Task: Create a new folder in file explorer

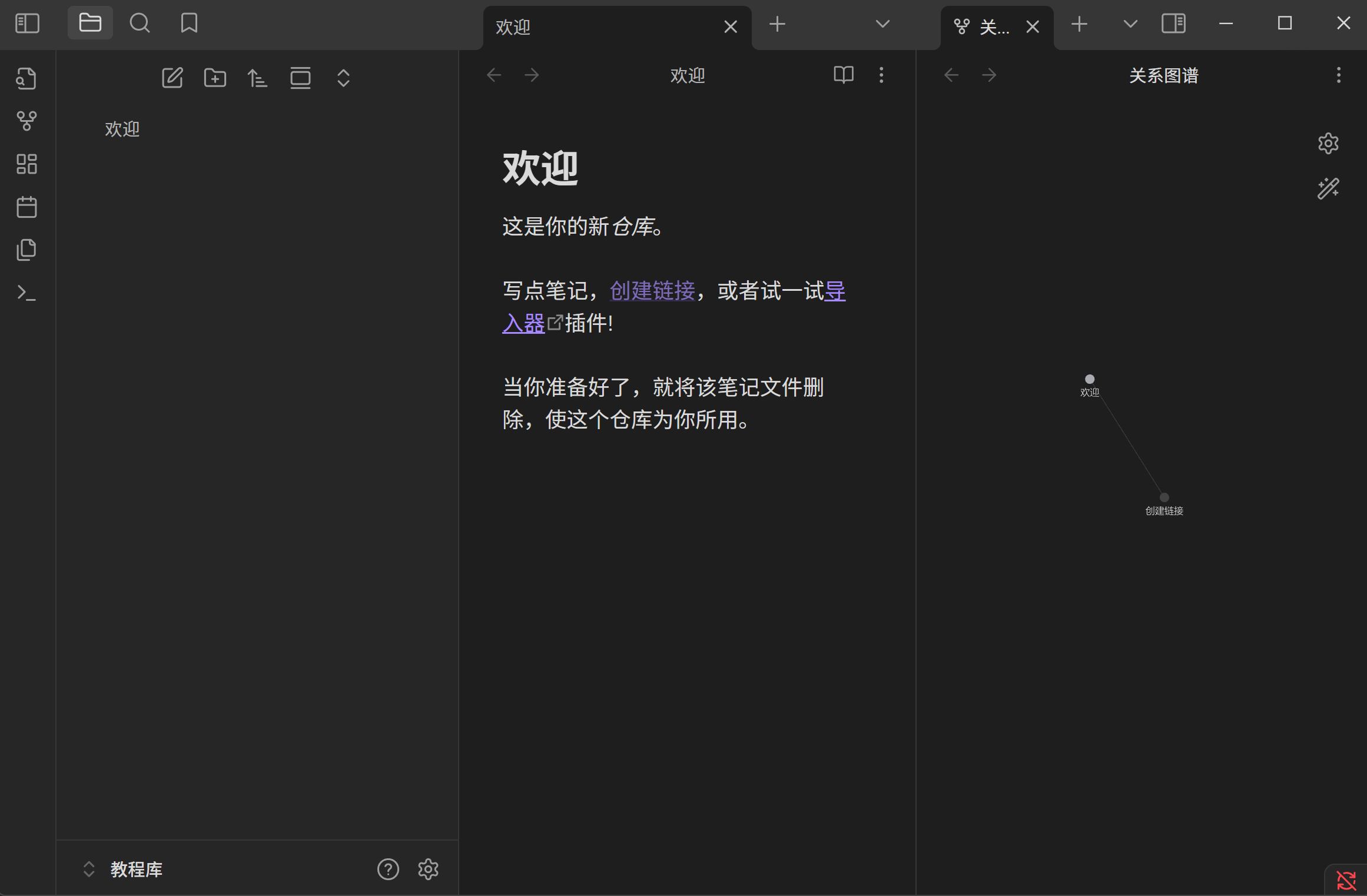Action: click(215, 78)
